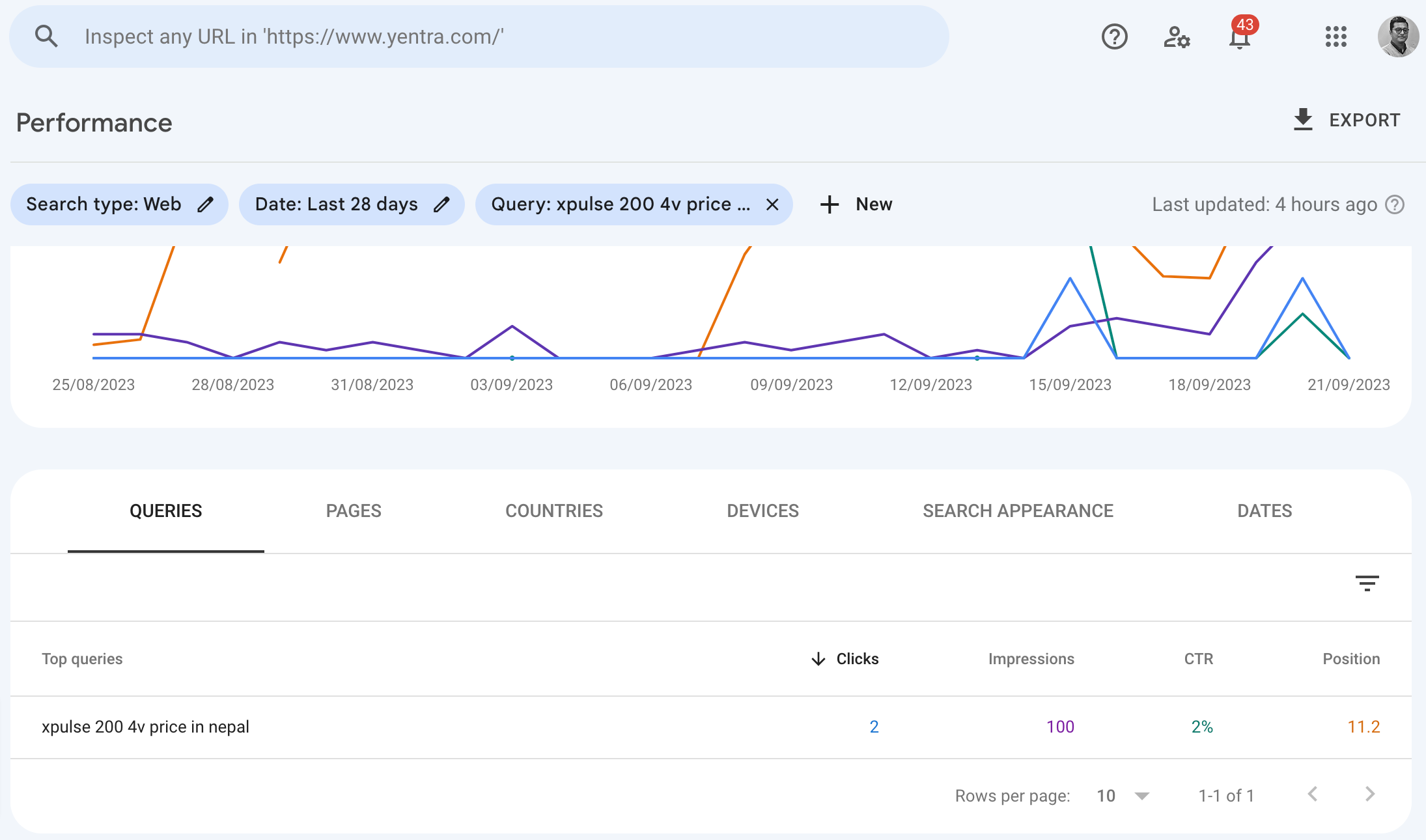This screenshot has width=1426, height=840.
Task: Click the search magnifier icon
Action: pos(46,36)
